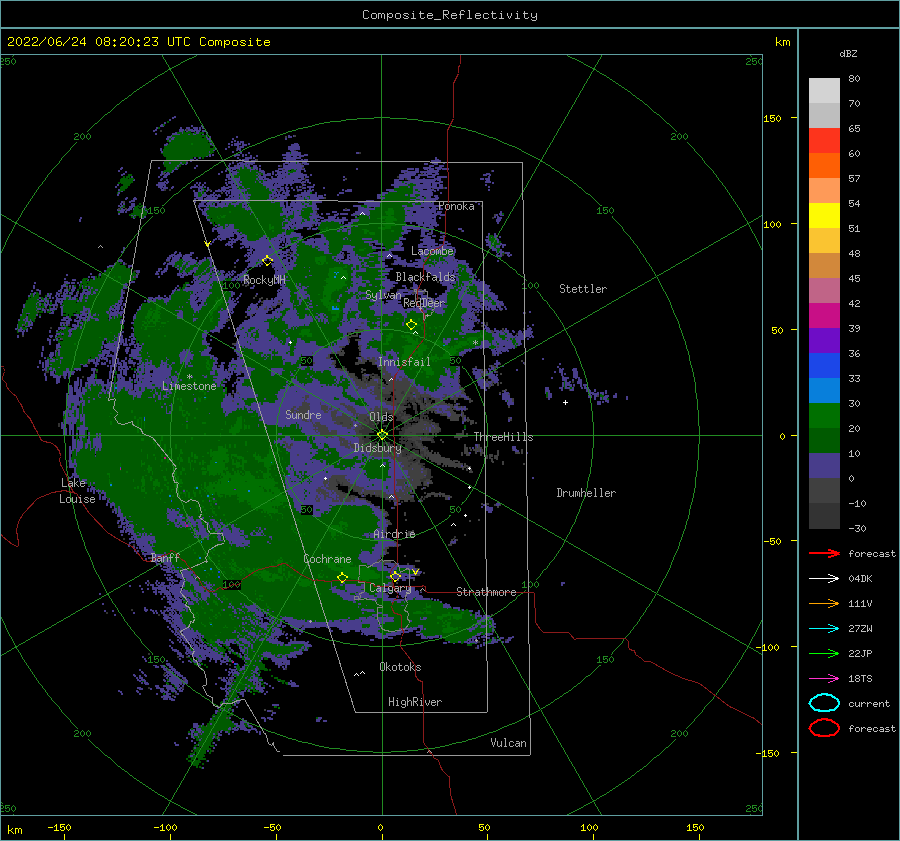The width and height of the screenshot is (900, 841).
Task: Click the ThreeHills label
Action: [503, 437]
